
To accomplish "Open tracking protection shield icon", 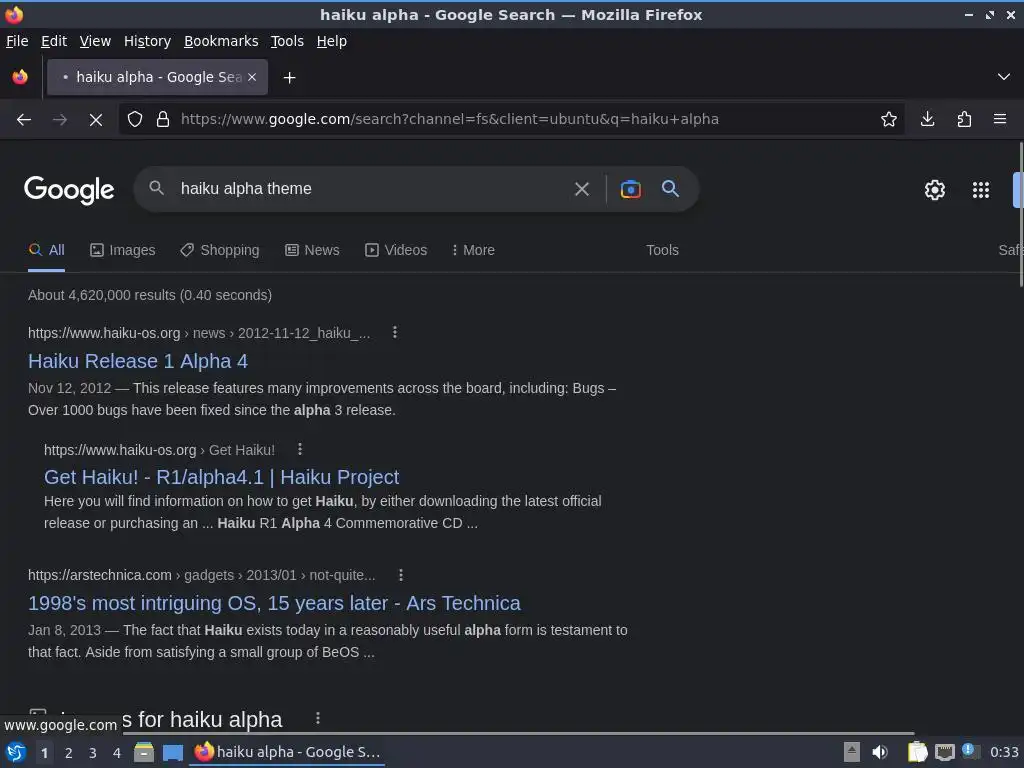I will (135, 120).
